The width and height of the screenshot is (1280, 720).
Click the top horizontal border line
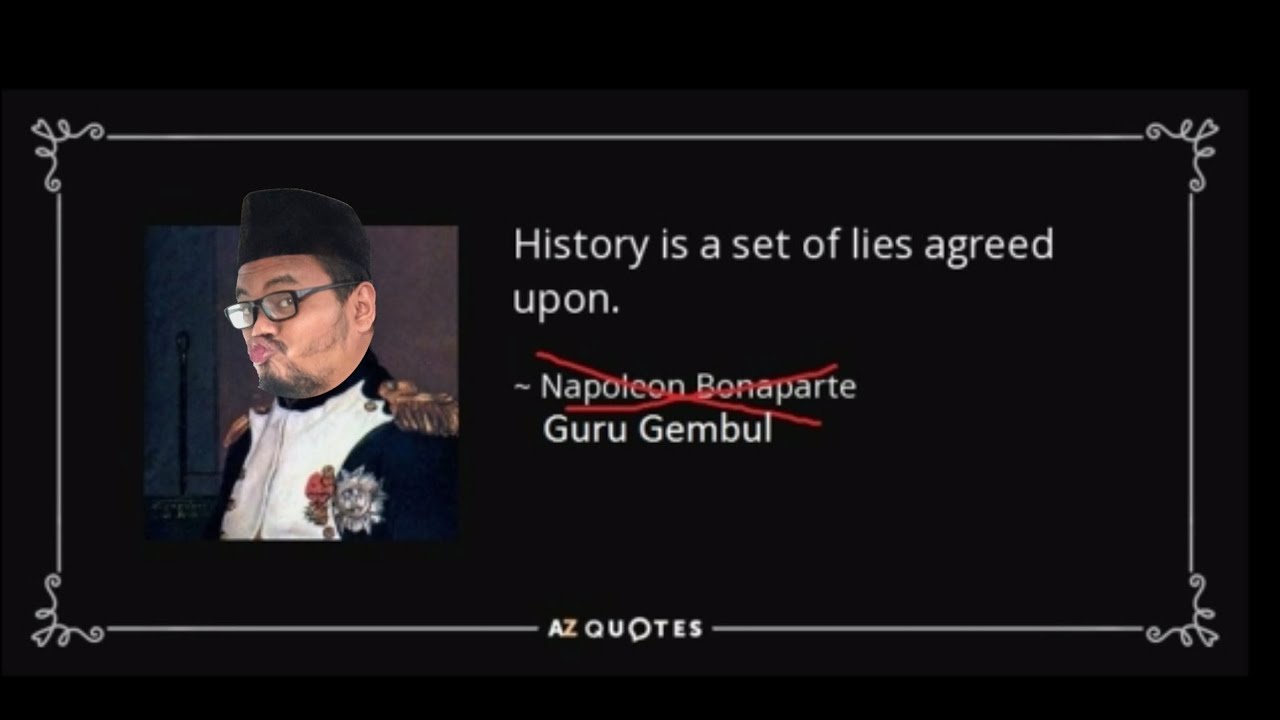click(625, 137)
